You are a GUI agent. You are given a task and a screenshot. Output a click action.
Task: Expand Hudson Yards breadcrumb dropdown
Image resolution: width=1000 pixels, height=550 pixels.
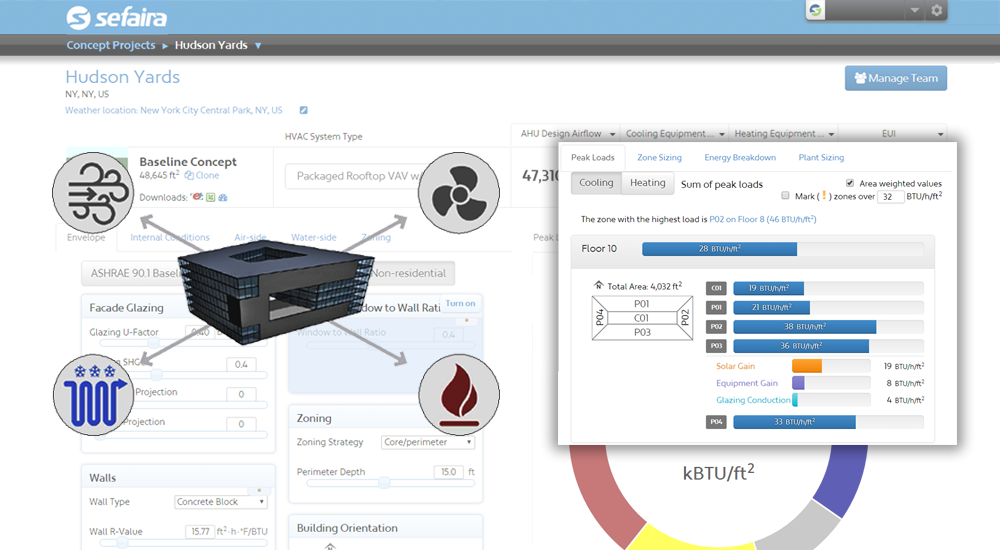[x=258, y=45]
